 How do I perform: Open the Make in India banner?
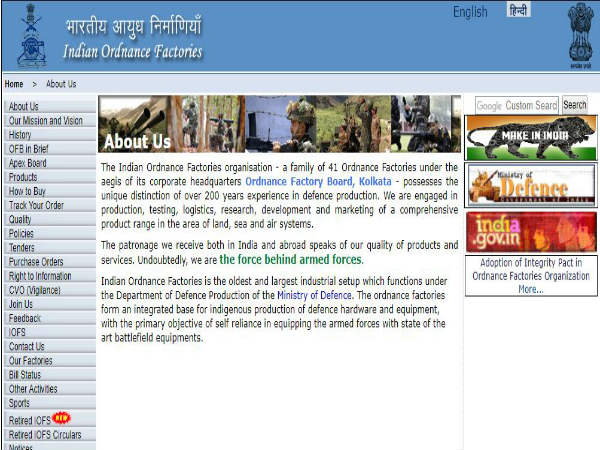click(531, 137)
